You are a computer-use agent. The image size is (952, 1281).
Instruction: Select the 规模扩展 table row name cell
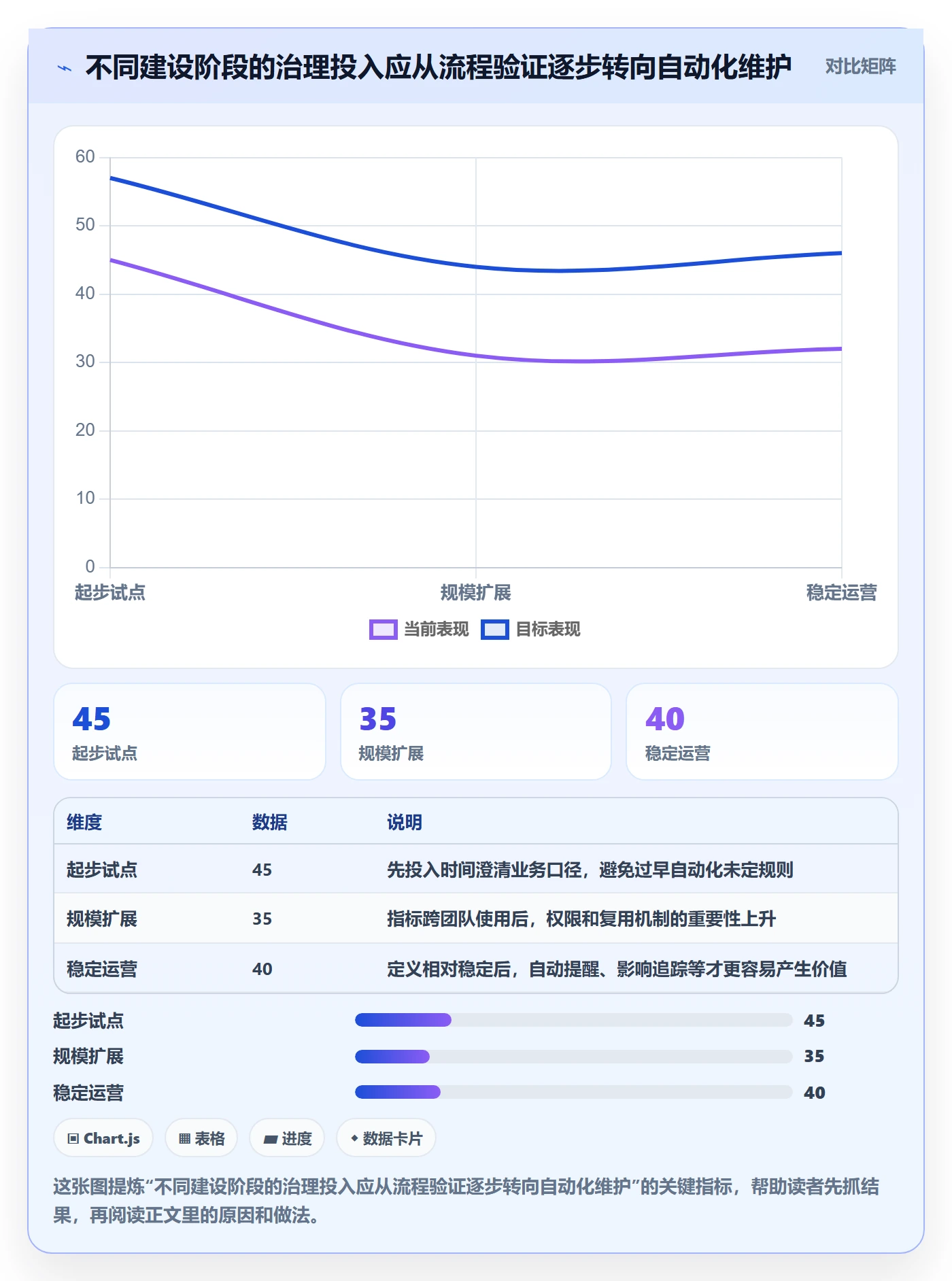pyautogui.click(x=102, y=919)
